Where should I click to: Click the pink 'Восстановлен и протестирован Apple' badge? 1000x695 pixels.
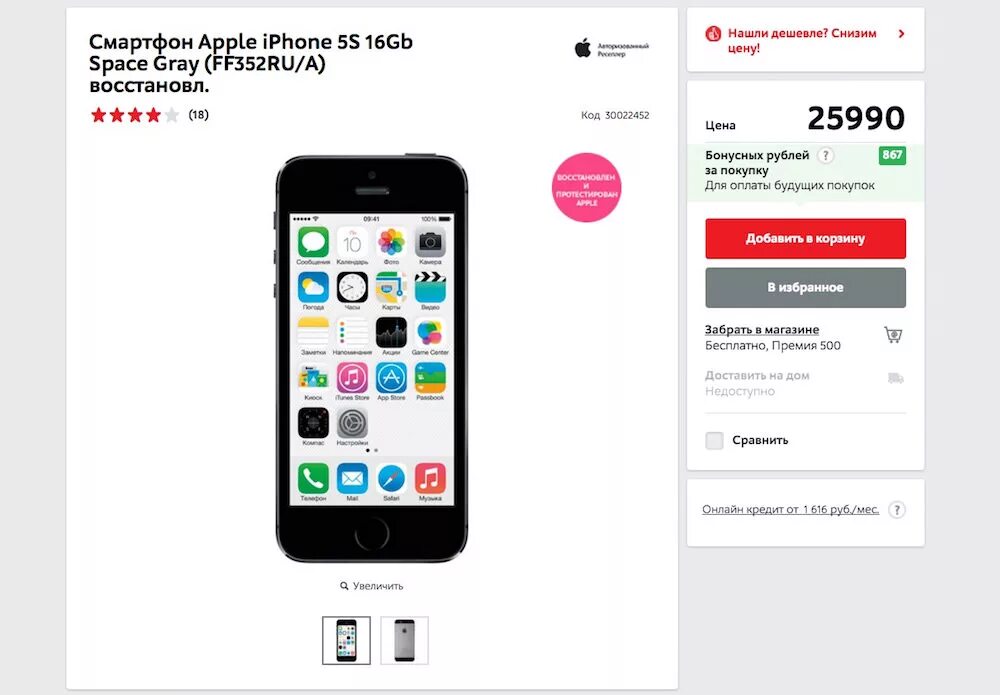[586, 187]
